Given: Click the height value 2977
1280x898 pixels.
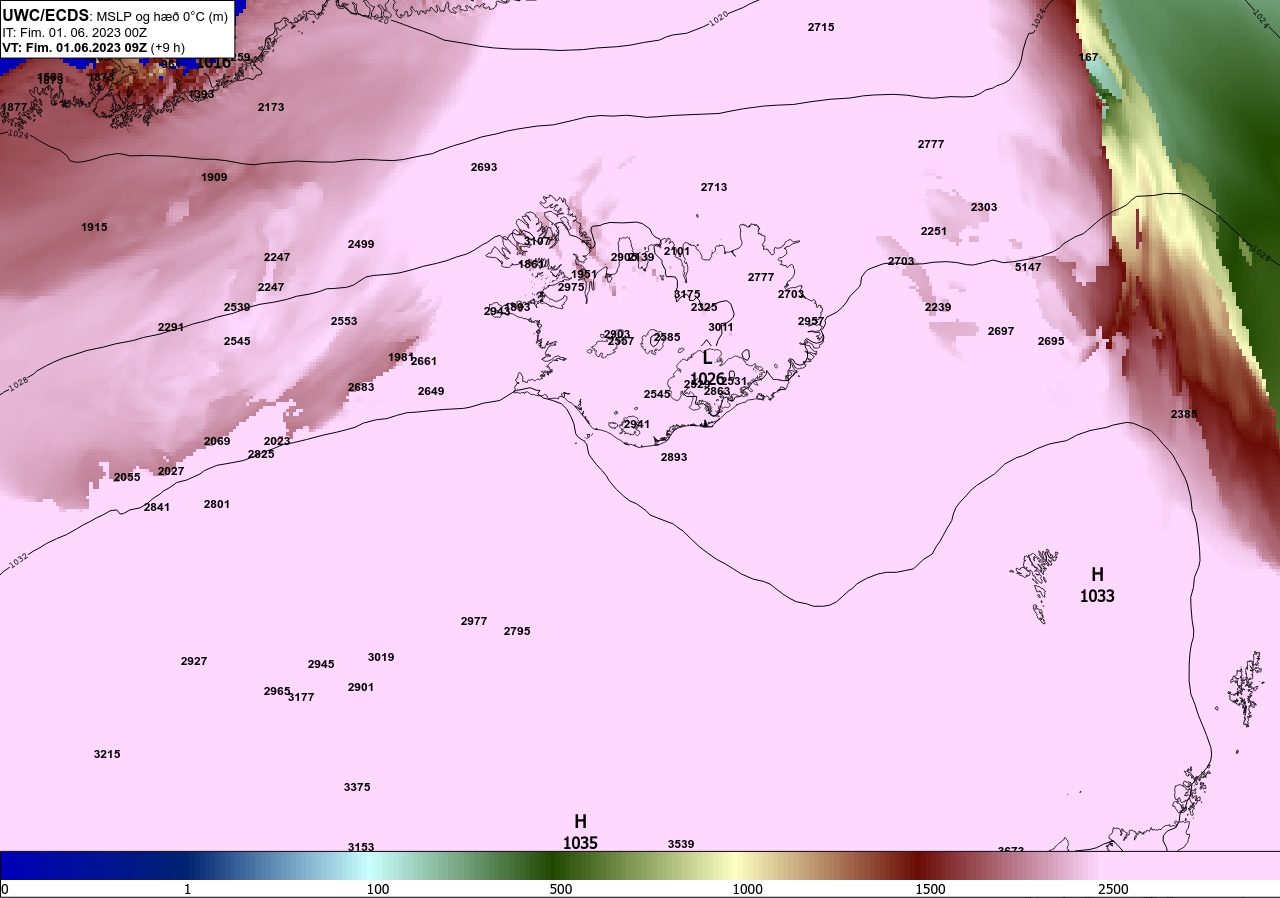Looking at the screenshot, I should 474,621.
